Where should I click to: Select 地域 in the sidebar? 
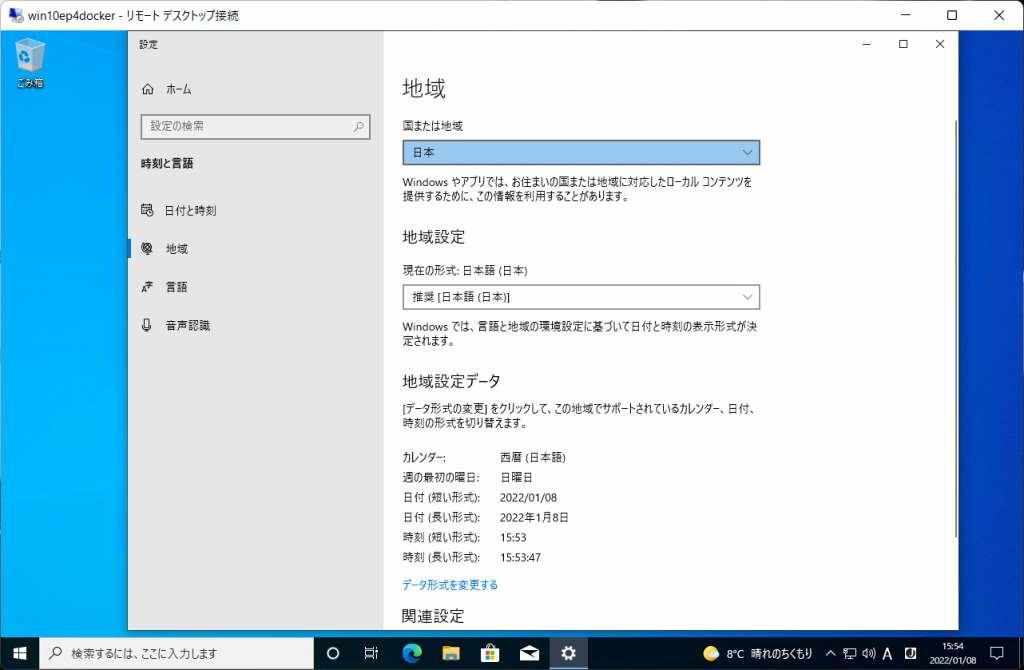(x=165, y=249)
